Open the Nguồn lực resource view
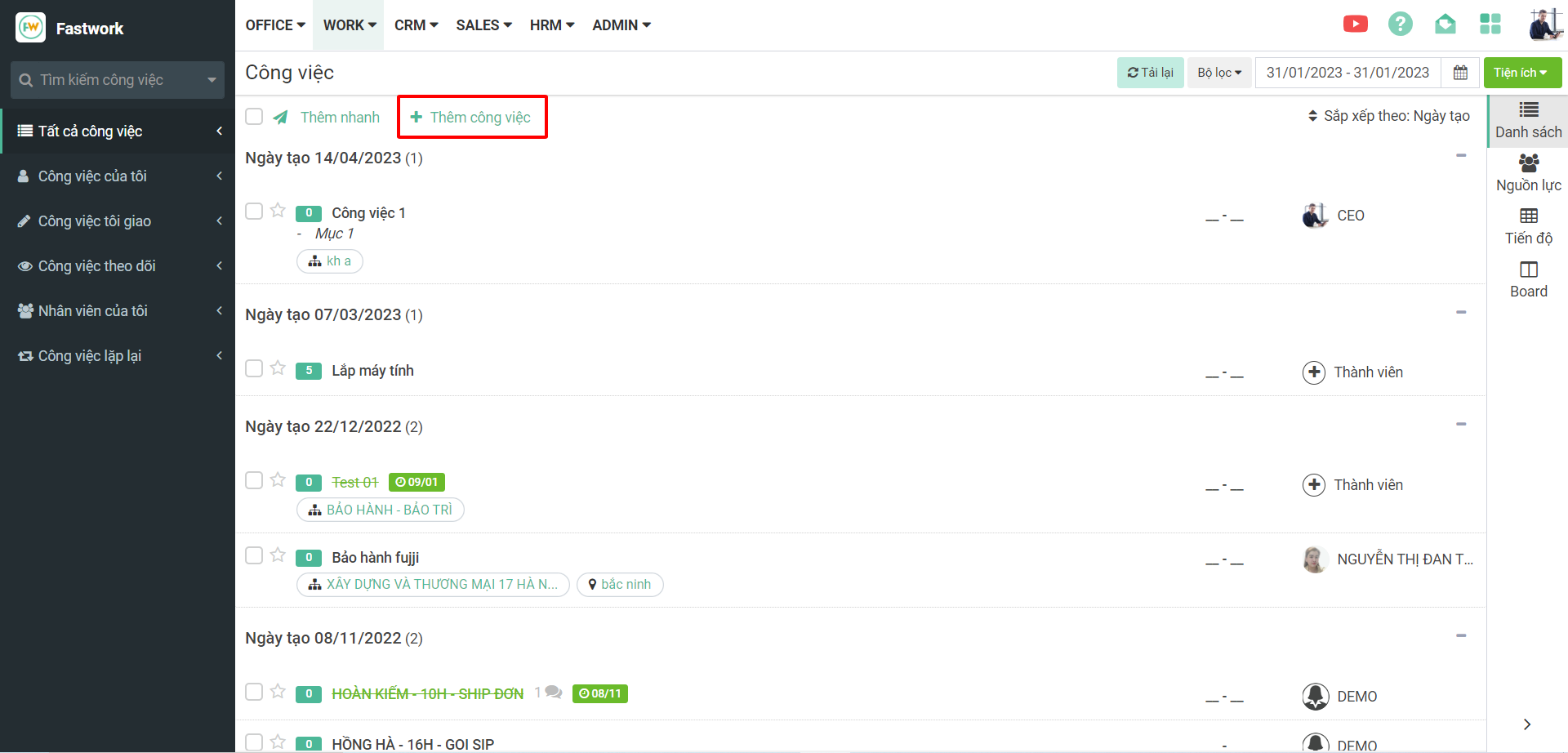The image size is (1568, 753). tap(1528, 173)
